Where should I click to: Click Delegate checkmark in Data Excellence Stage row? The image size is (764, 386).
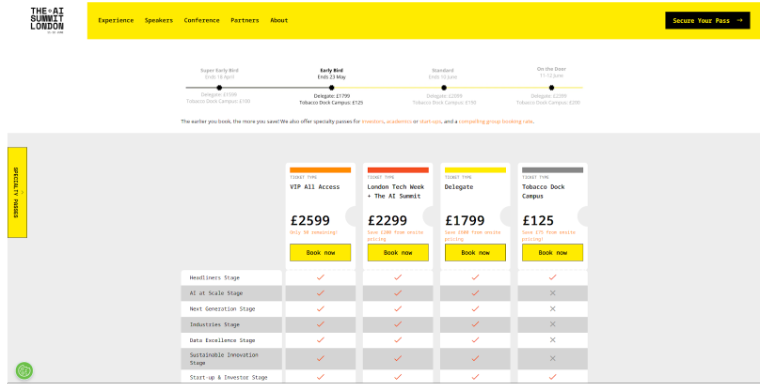(475, 340)
